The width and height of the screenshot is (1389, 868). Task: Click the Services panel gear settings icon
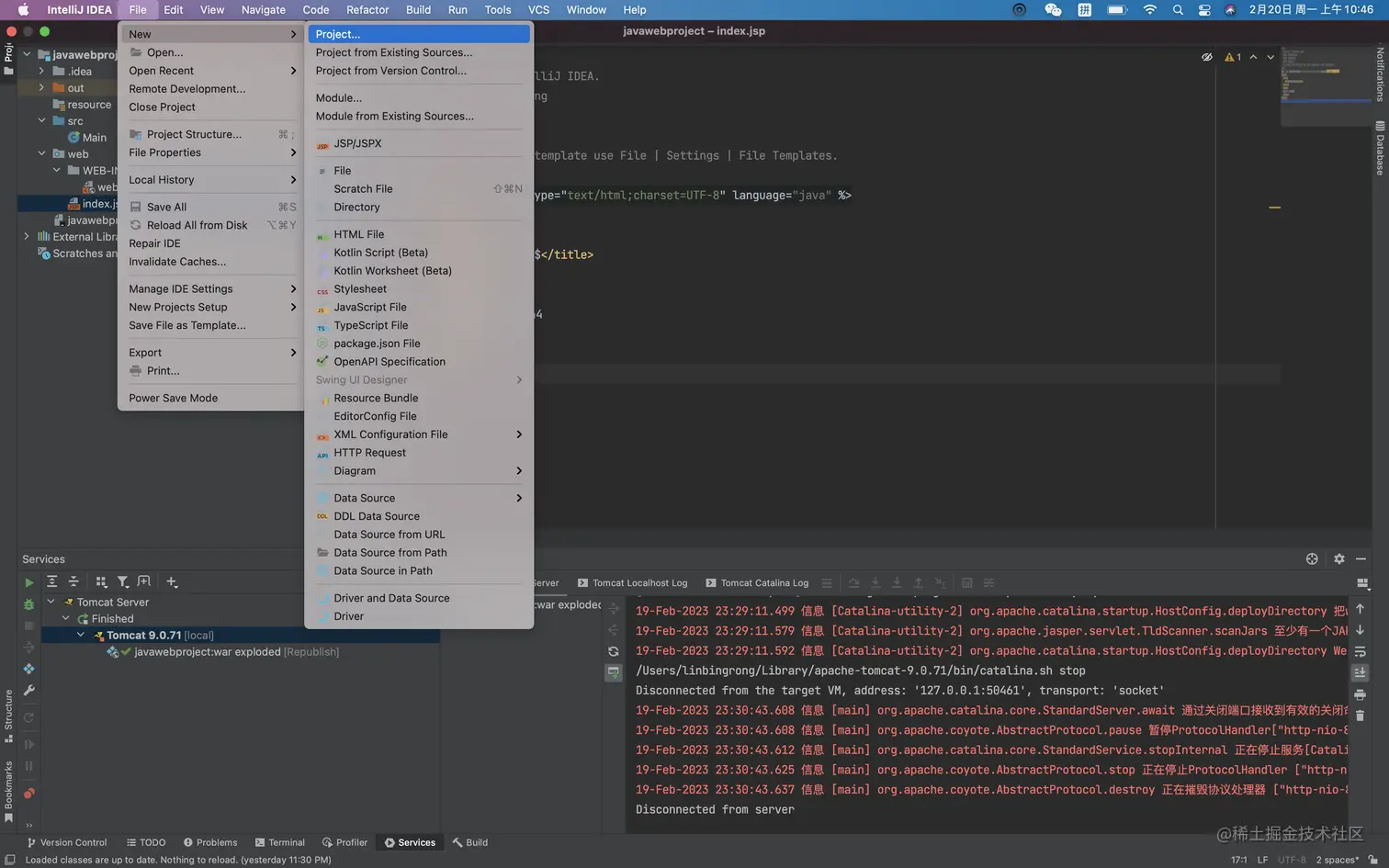[1339, 558]
